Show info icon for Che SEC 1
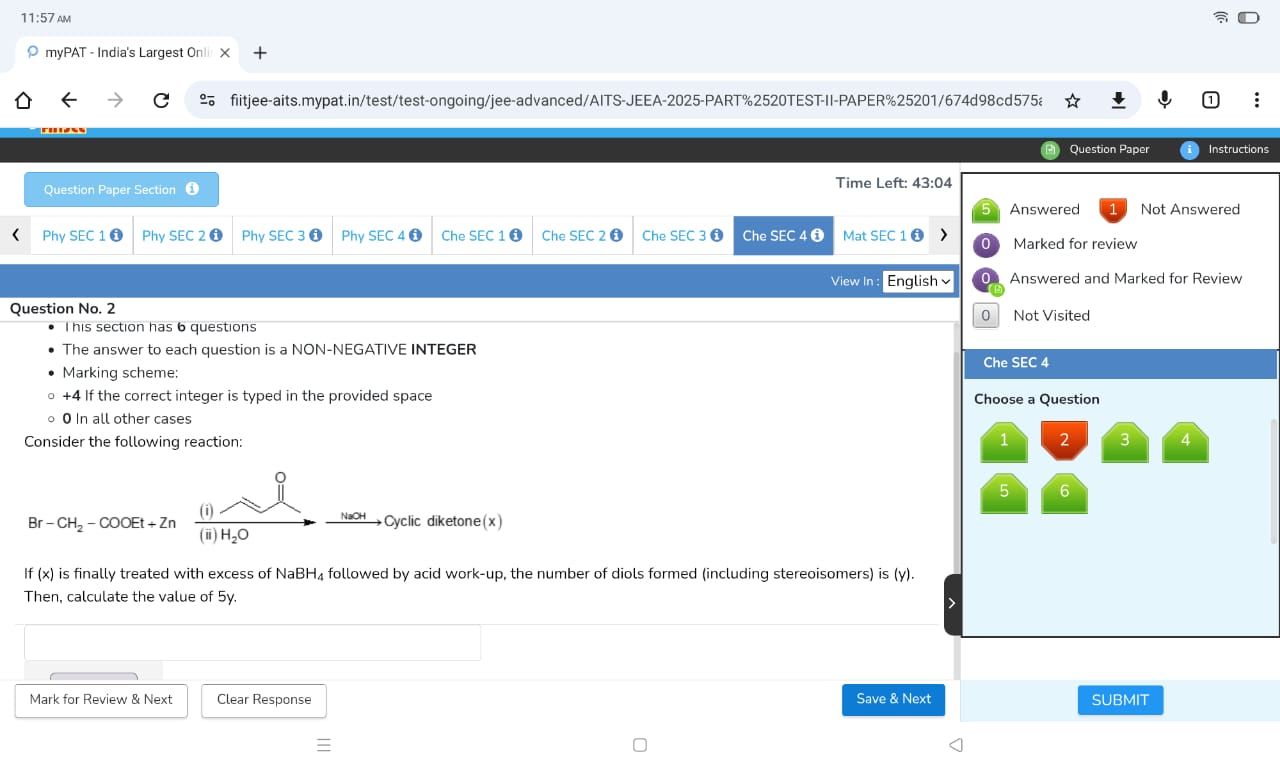The height and width of the screenshot is (768, 1280). tap(516, 235)
